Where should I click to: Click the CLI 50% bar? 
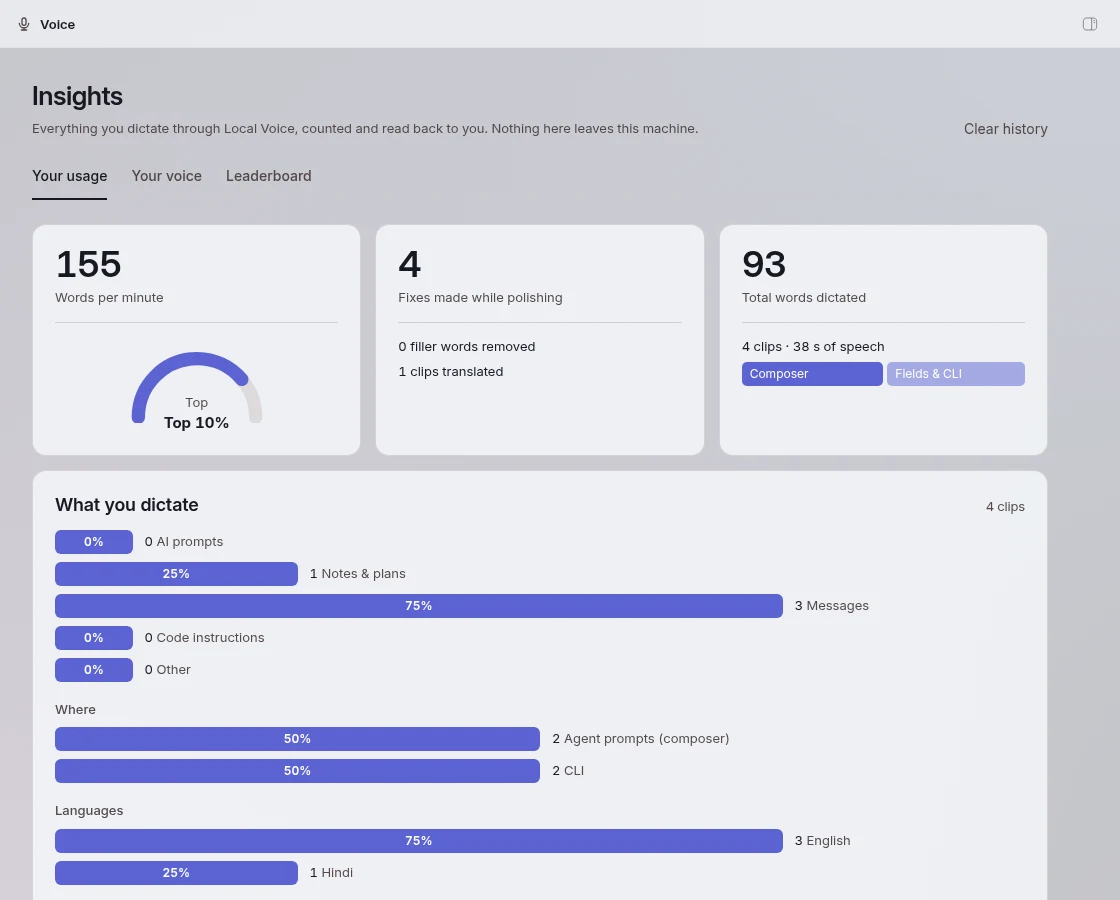click(297, 771)
